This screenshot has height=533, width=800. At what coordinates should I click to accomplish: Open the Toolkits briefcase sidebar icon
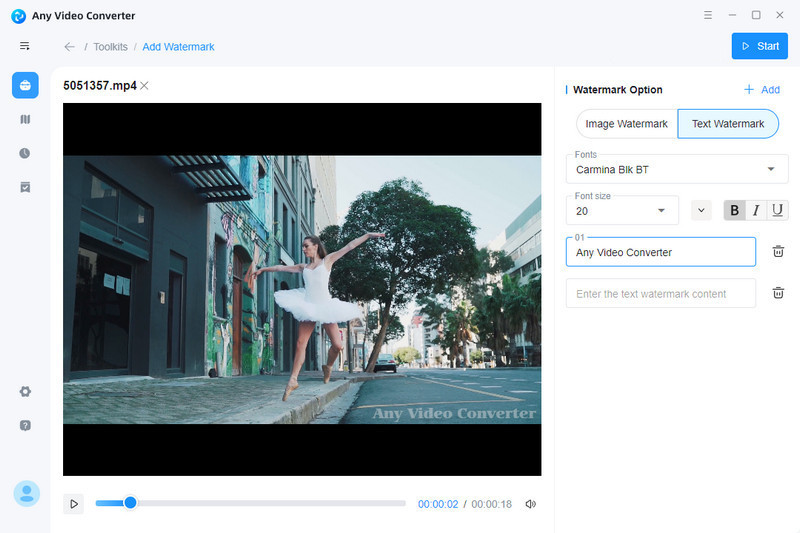25,85
